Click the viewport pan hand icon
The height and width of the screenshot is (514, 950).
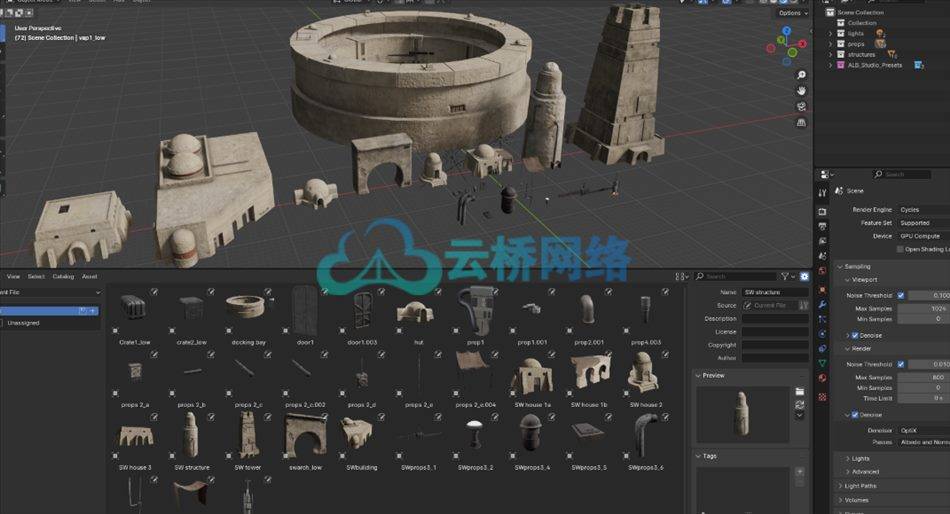[x=801, y=90]
